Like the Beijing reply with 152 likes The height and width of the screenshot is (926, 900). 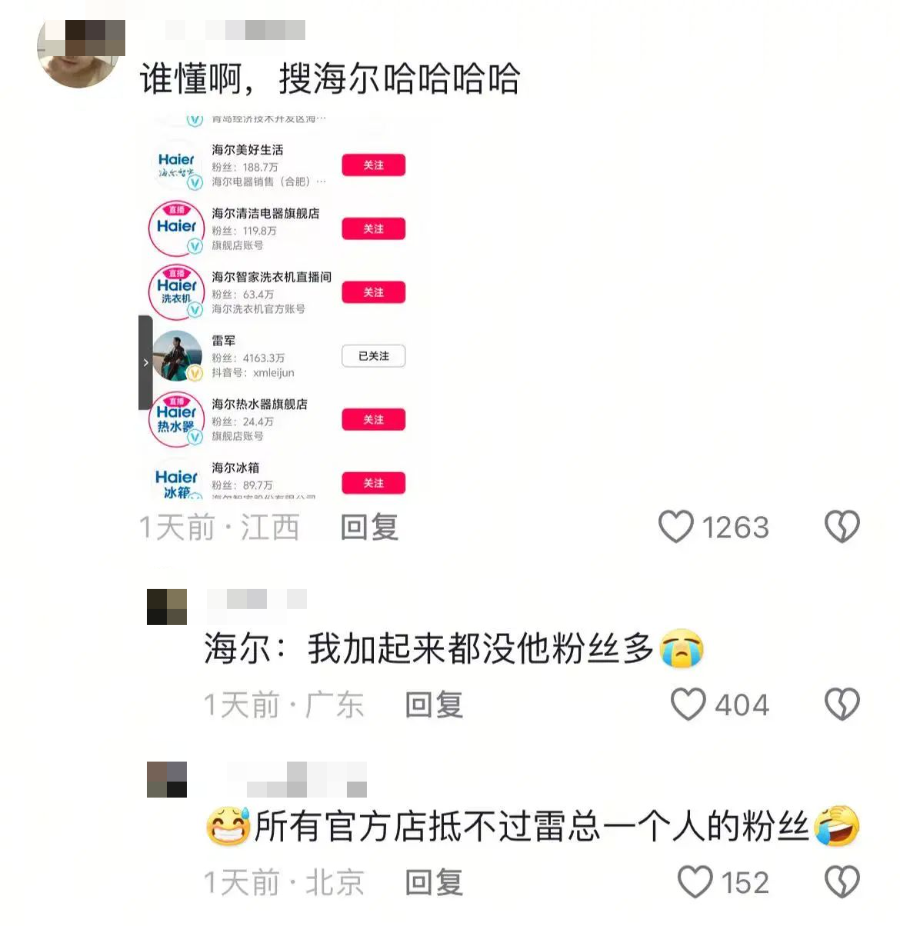[x=695, y=882]
